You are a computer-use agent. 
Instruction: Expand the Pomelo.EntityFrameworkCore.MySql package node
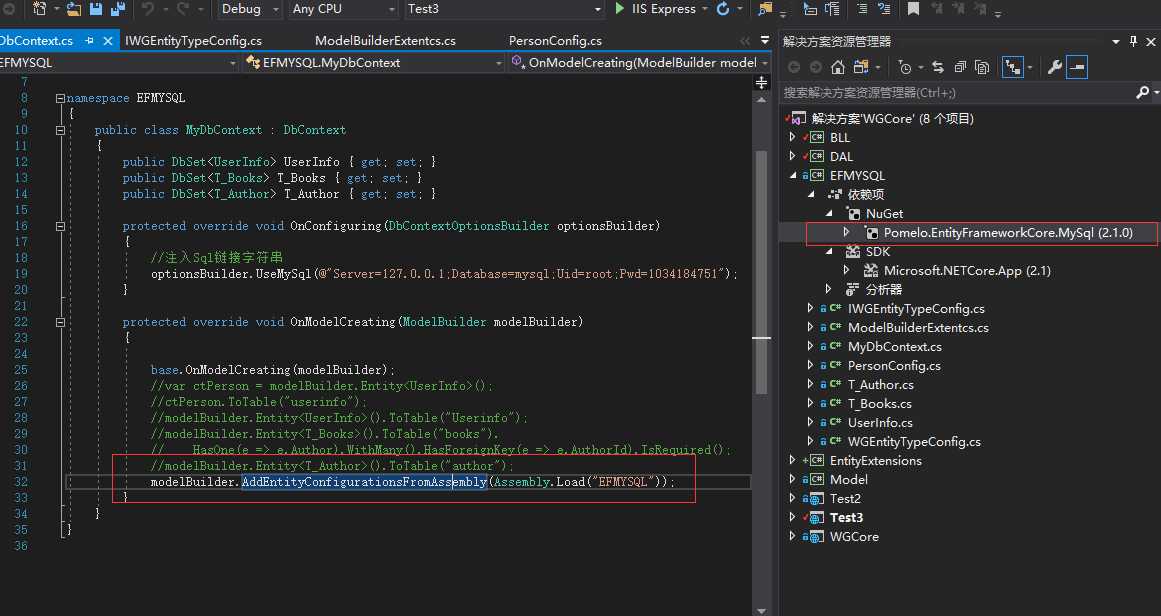(846, 232)
